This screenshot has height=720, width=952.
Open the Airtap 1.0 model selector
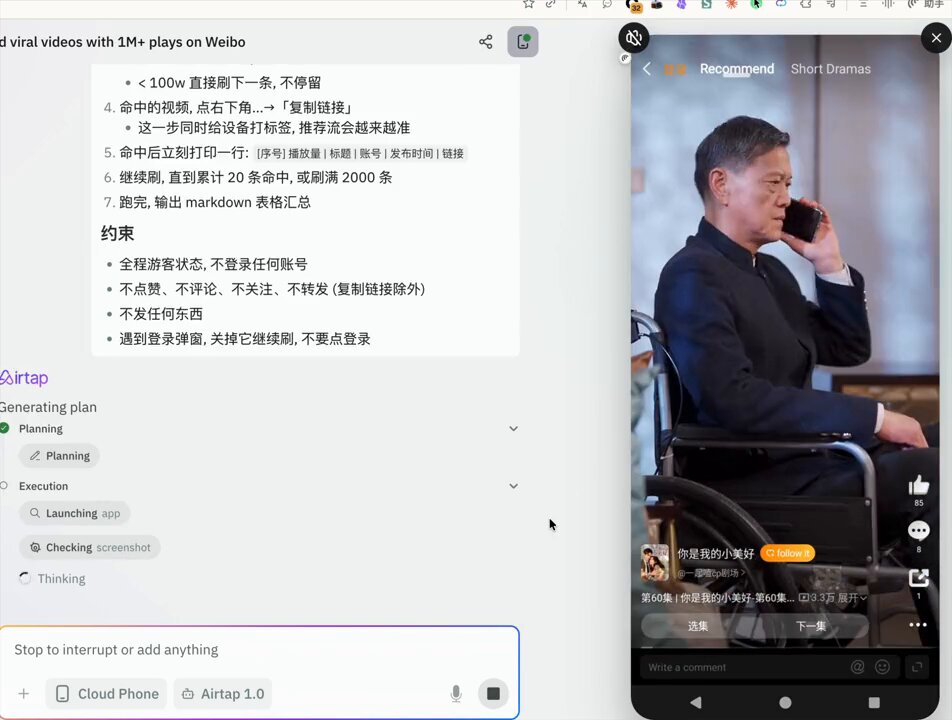pos(223,694)
